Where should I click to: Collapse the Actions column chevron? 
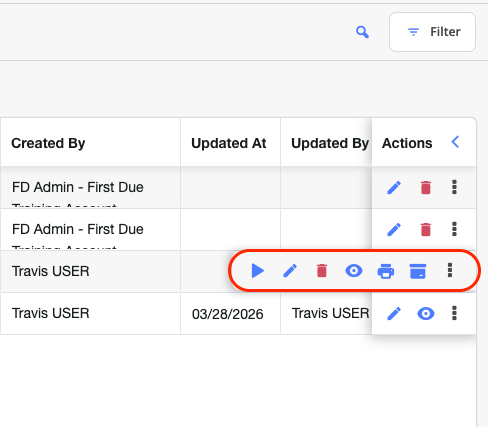pos(455,142)
